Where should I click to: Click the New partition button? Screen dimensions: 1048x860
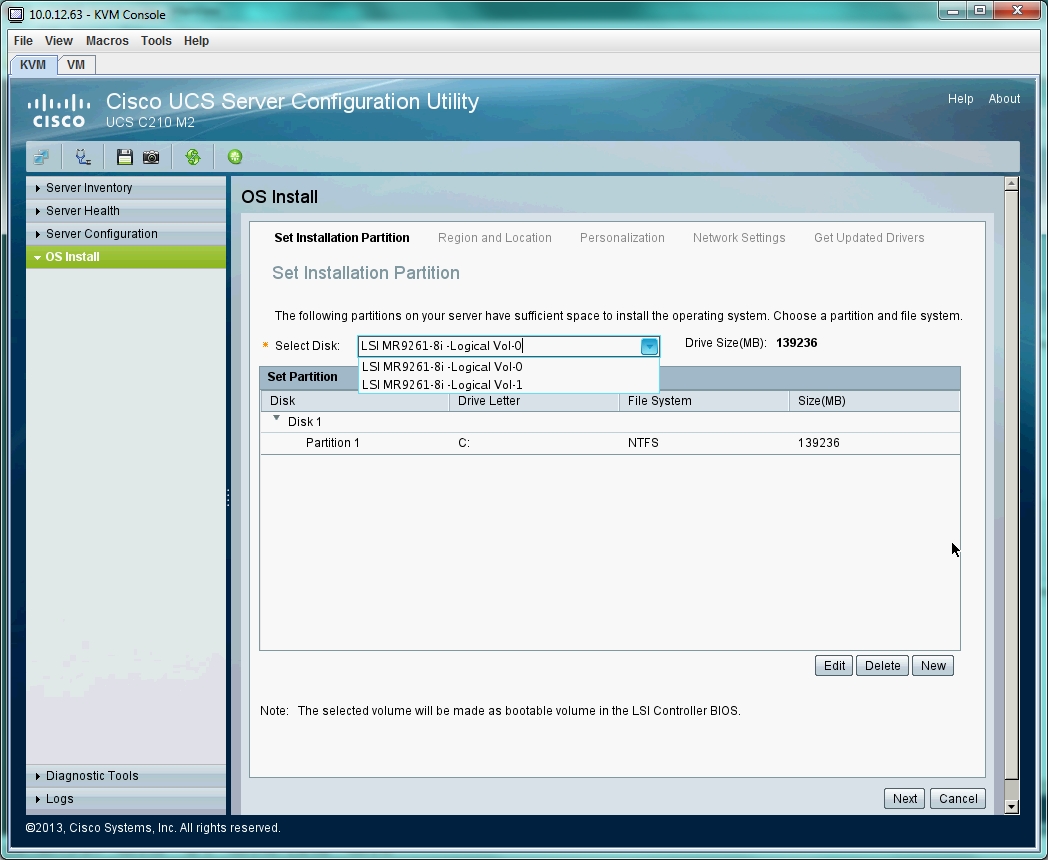(933, 666)
